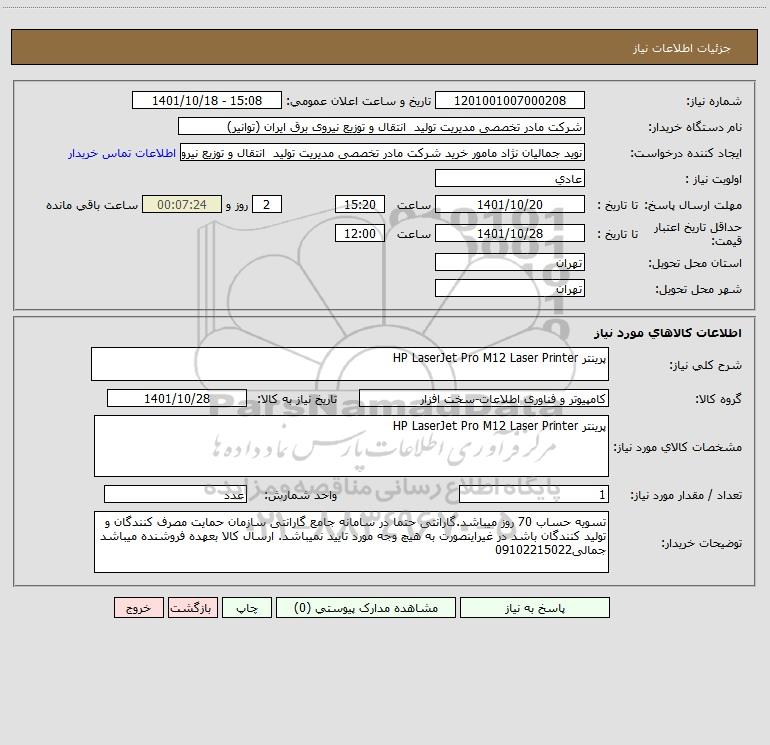The width and height of the screenshot is (770, 745).
Task: Click the شهر محل تحویل label
Action: pyautogui.click(x=698, y=289)
